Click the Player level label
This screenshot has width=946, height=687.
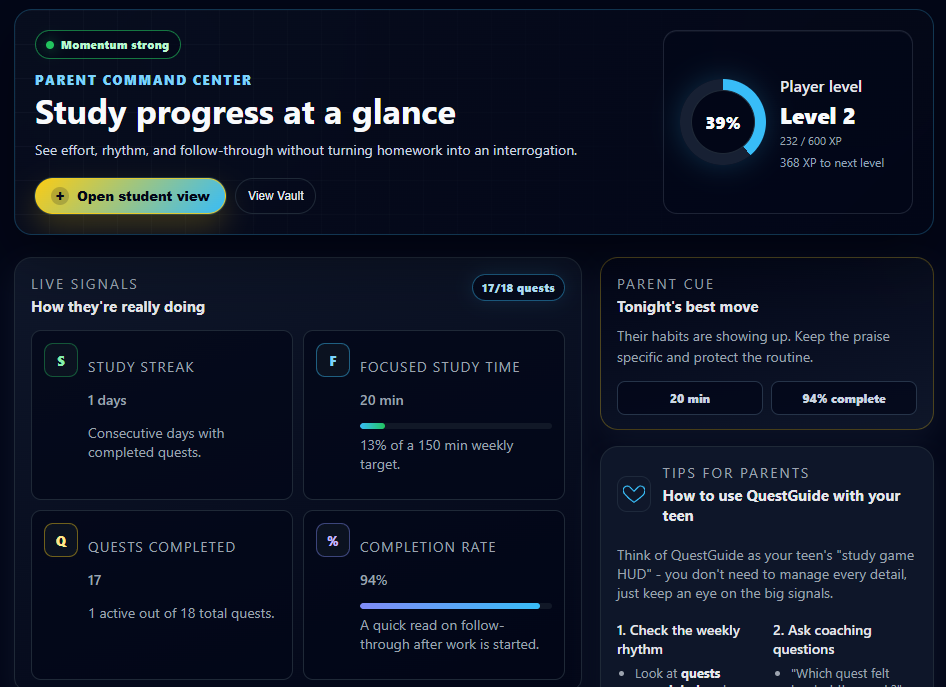click(x=821, y=87)
